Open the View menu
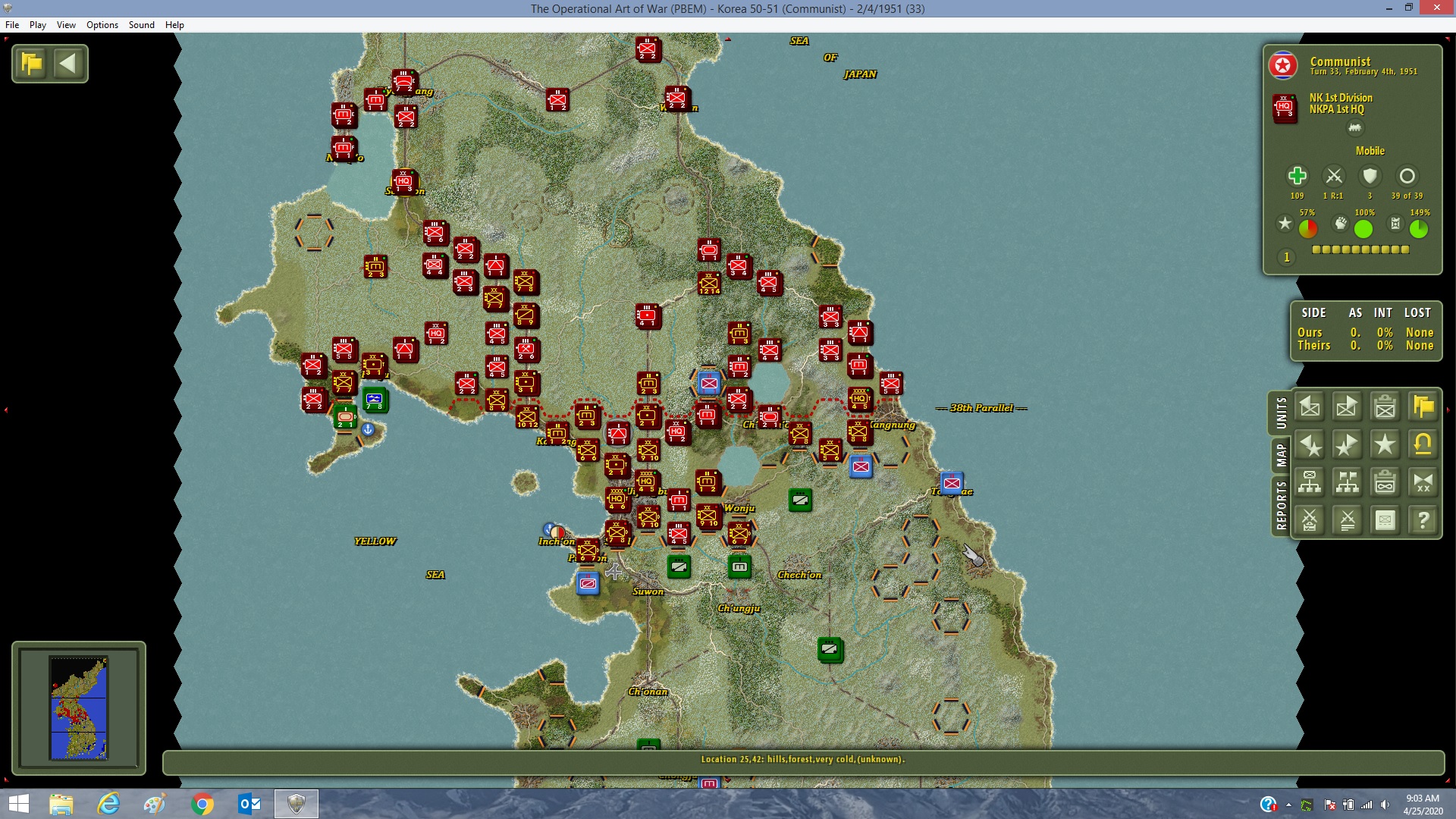Image resolution: width=1456 pixels, height=819 pixels. [66, 25]
